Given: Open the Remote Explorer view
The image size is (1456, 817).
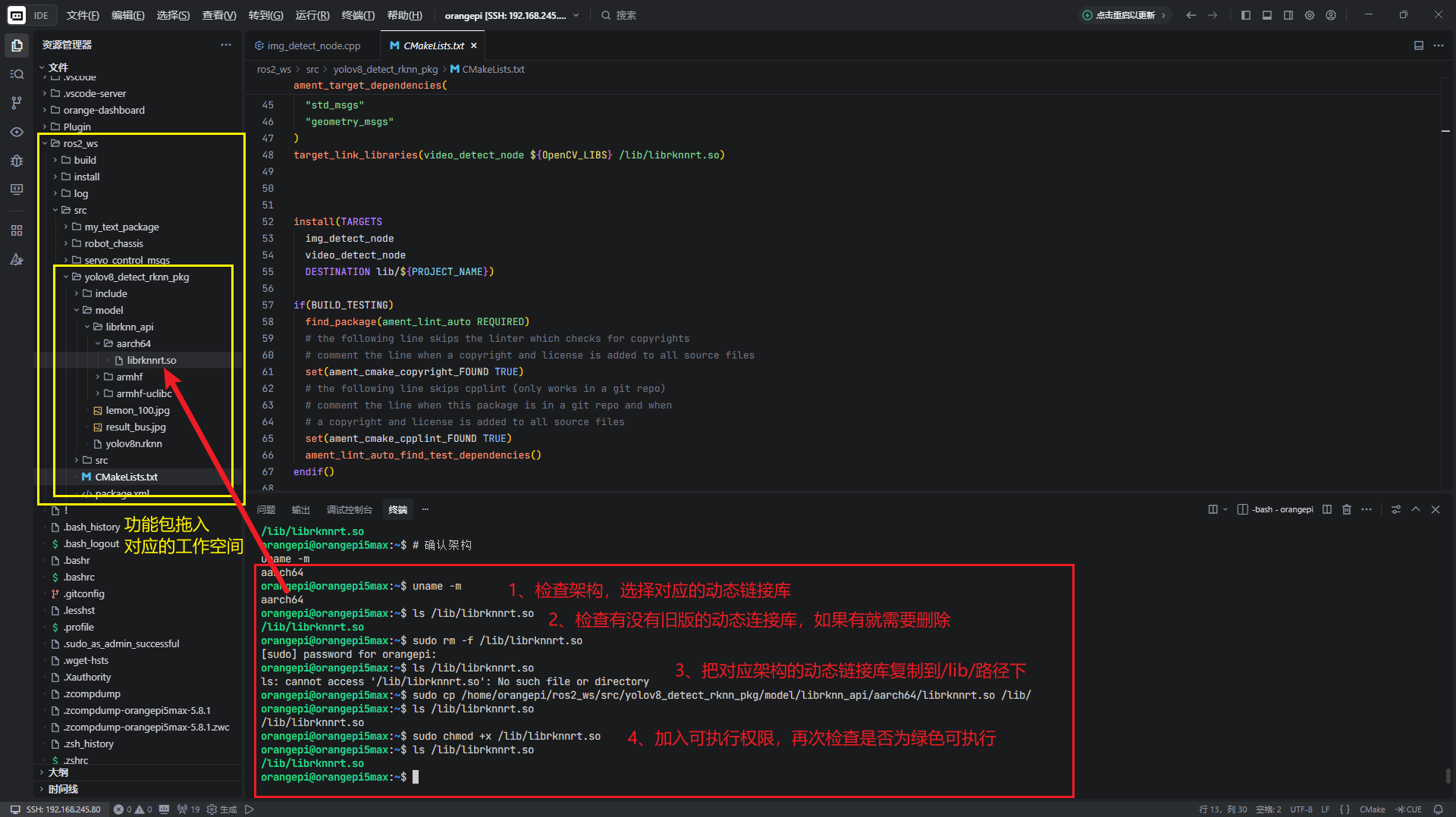Looking at the screenshot, I should tap(17, 189).
